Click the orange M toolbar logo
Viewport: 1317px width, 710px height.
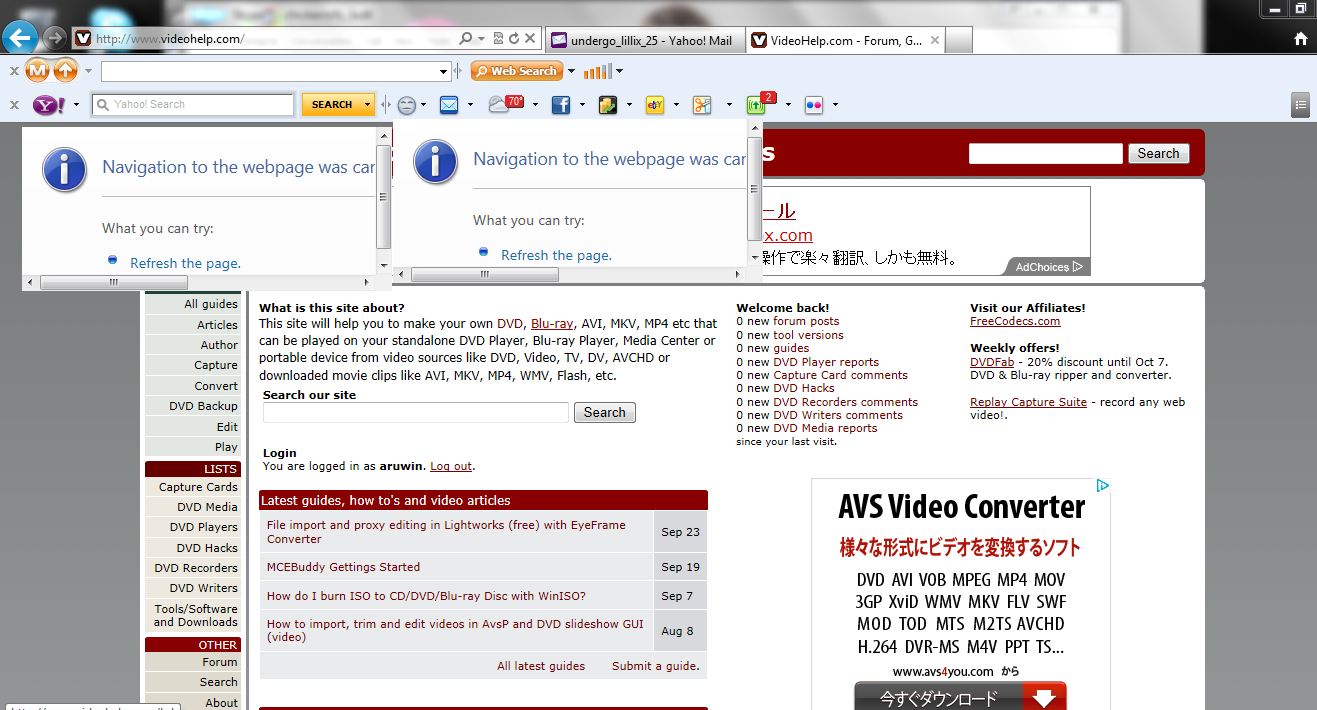[38, 71]
